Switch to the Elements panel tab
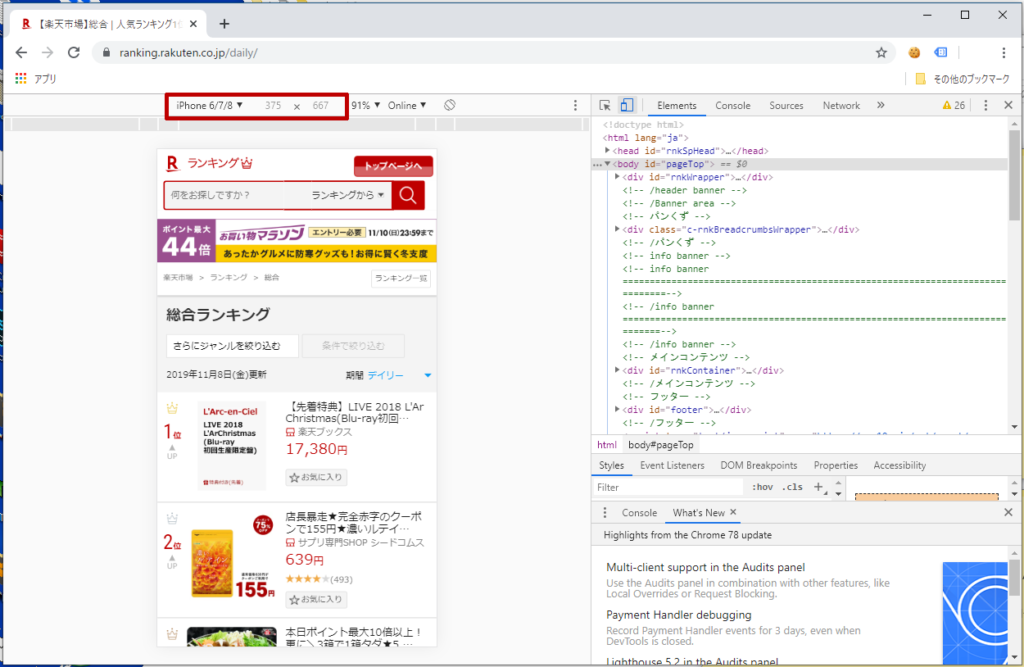This screenshot has width=1024, height=667. click(677, 105)
